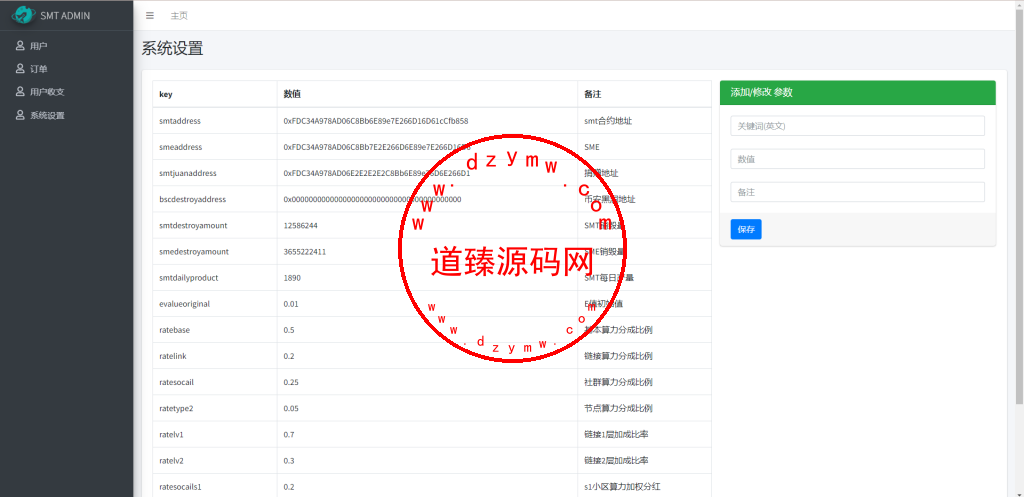Select the ratetype2 key cell
1024x497 pixels.
215,408
